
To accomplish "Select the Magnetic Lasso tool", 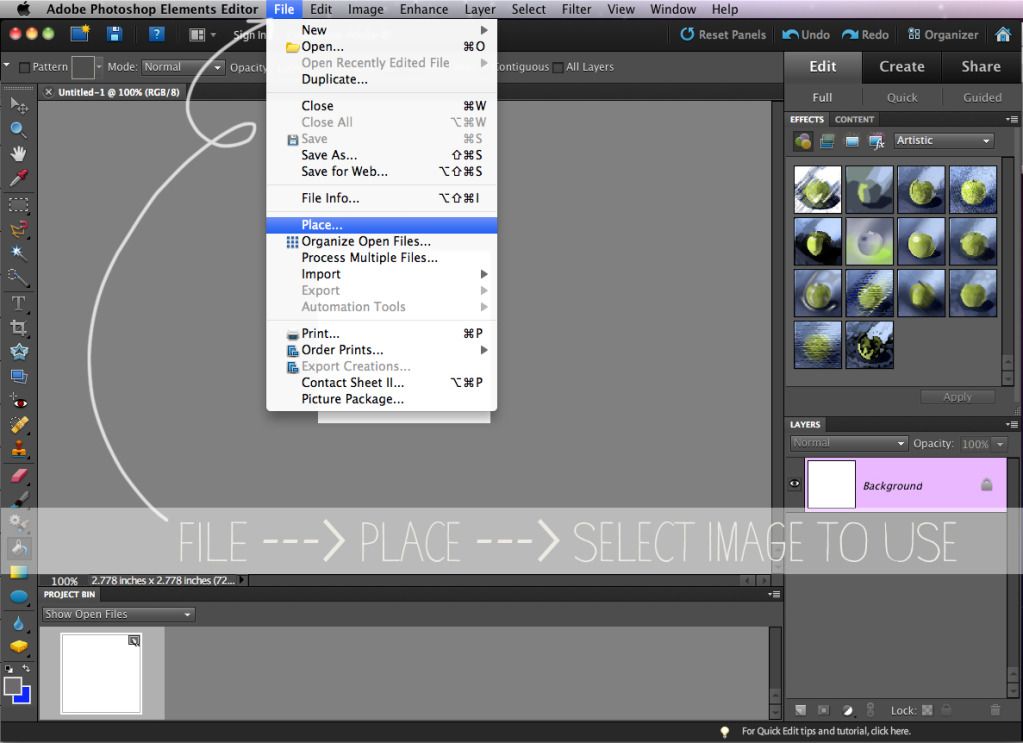I will (x=18, y=229).
